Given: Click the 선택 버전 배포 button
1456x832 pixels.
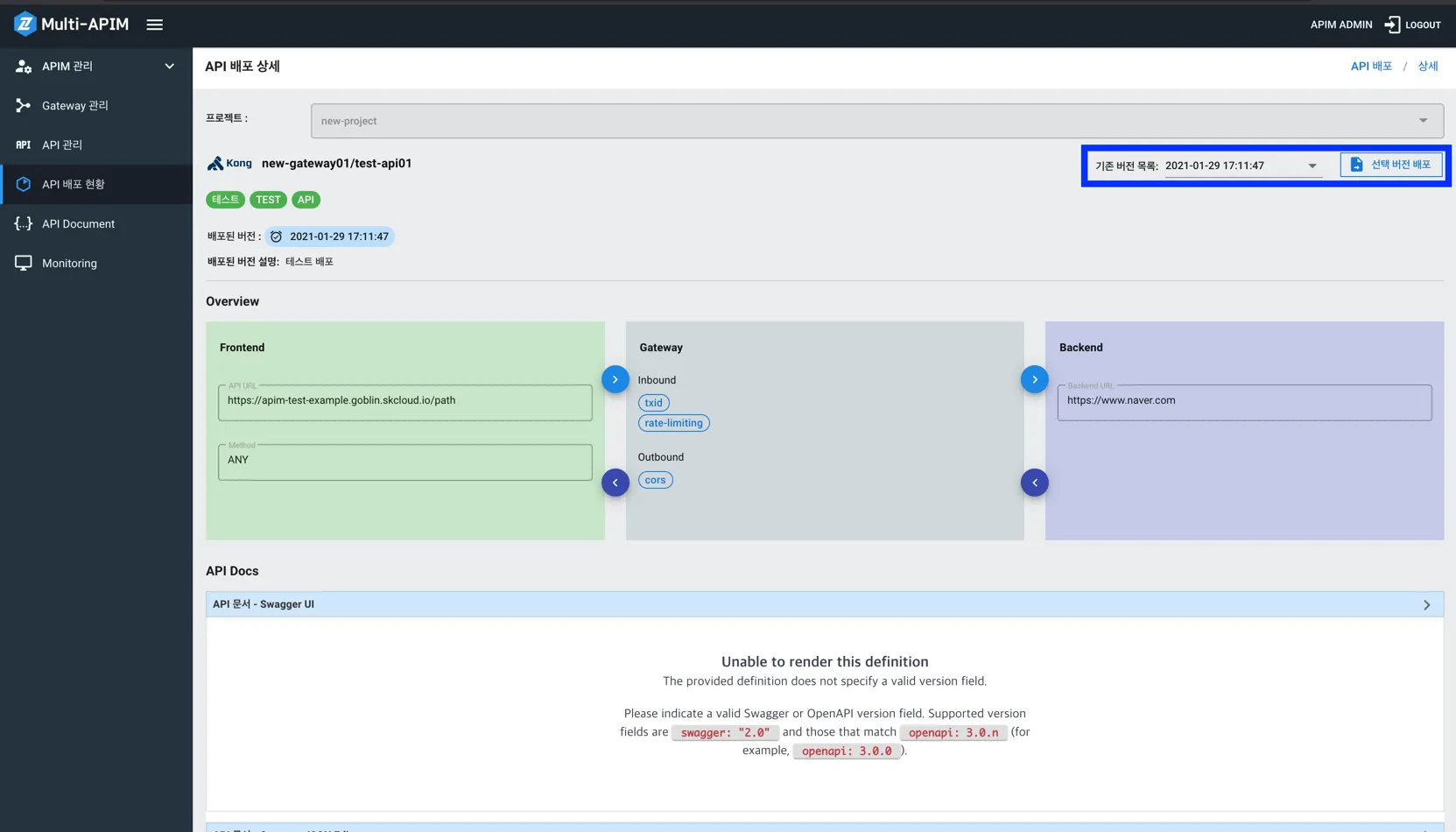Looking at the screenshot, I should coord(1390,165).
